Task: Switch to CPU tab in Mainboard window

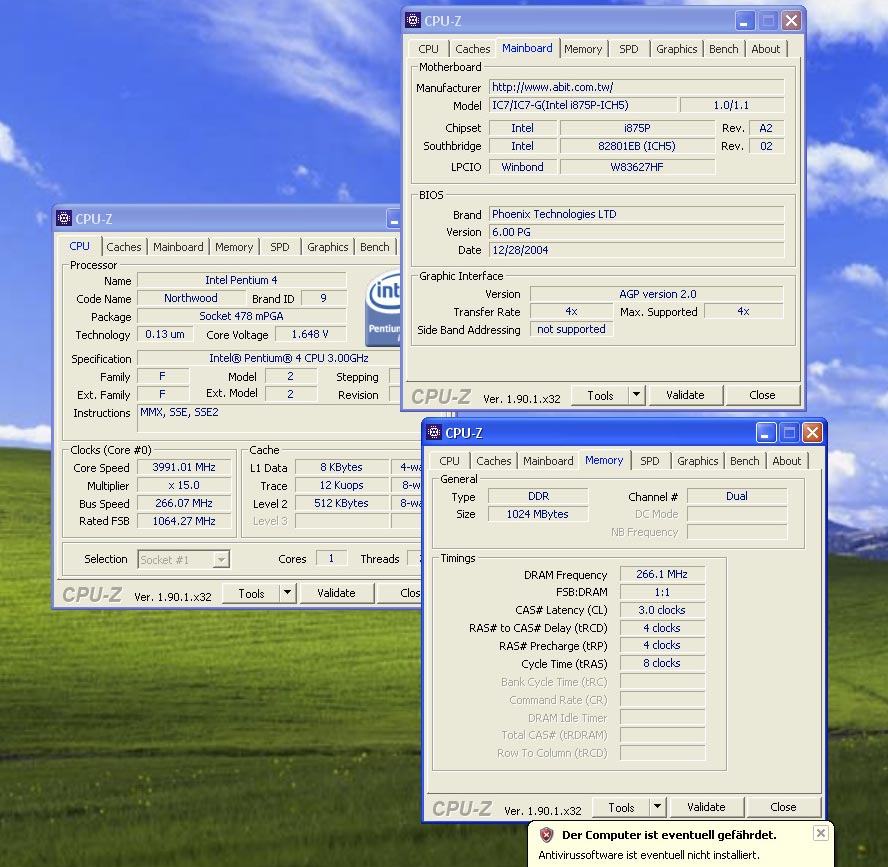Action: (428, 49)
